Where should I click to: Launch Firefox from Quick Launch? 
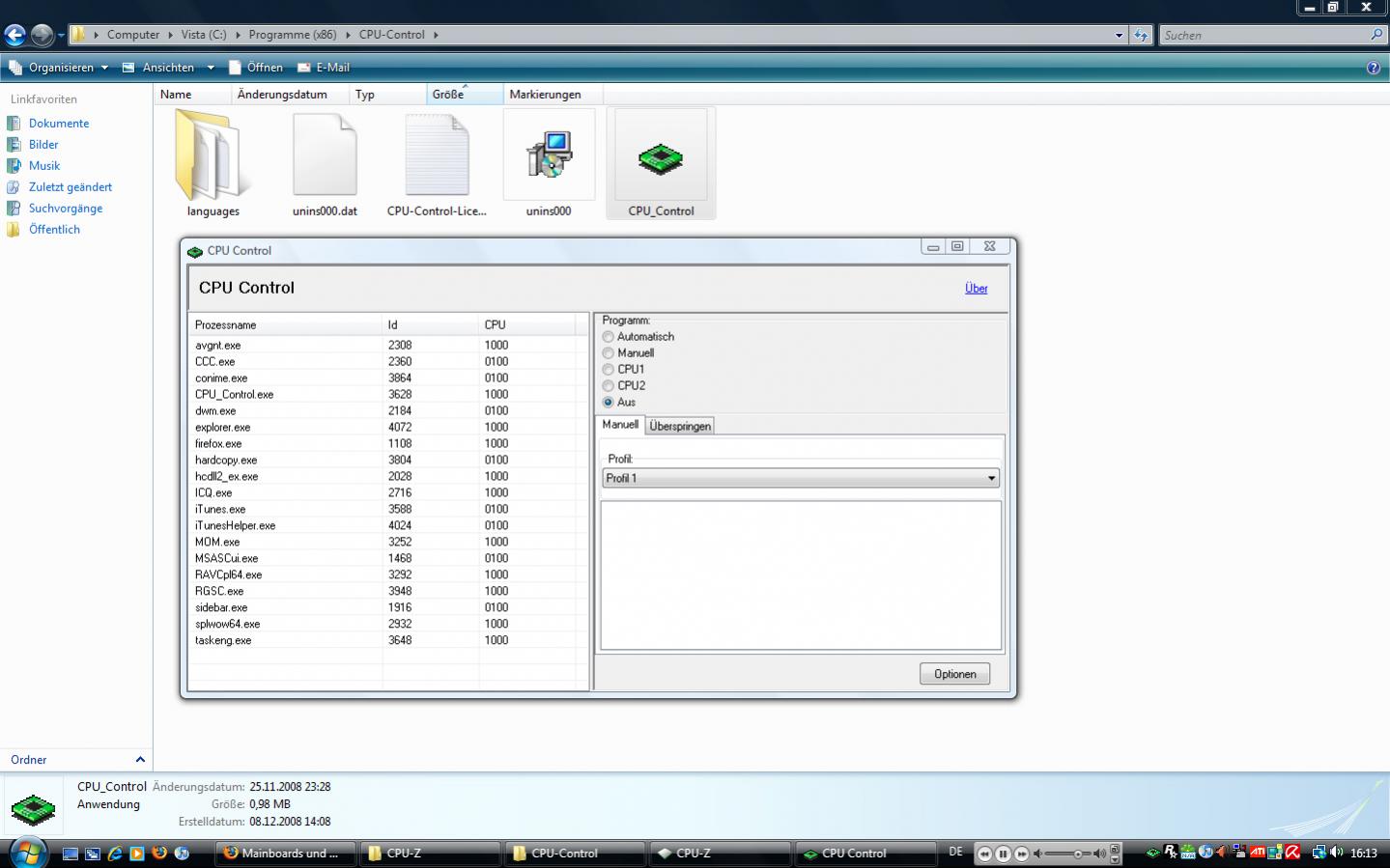tap(159, 854)
